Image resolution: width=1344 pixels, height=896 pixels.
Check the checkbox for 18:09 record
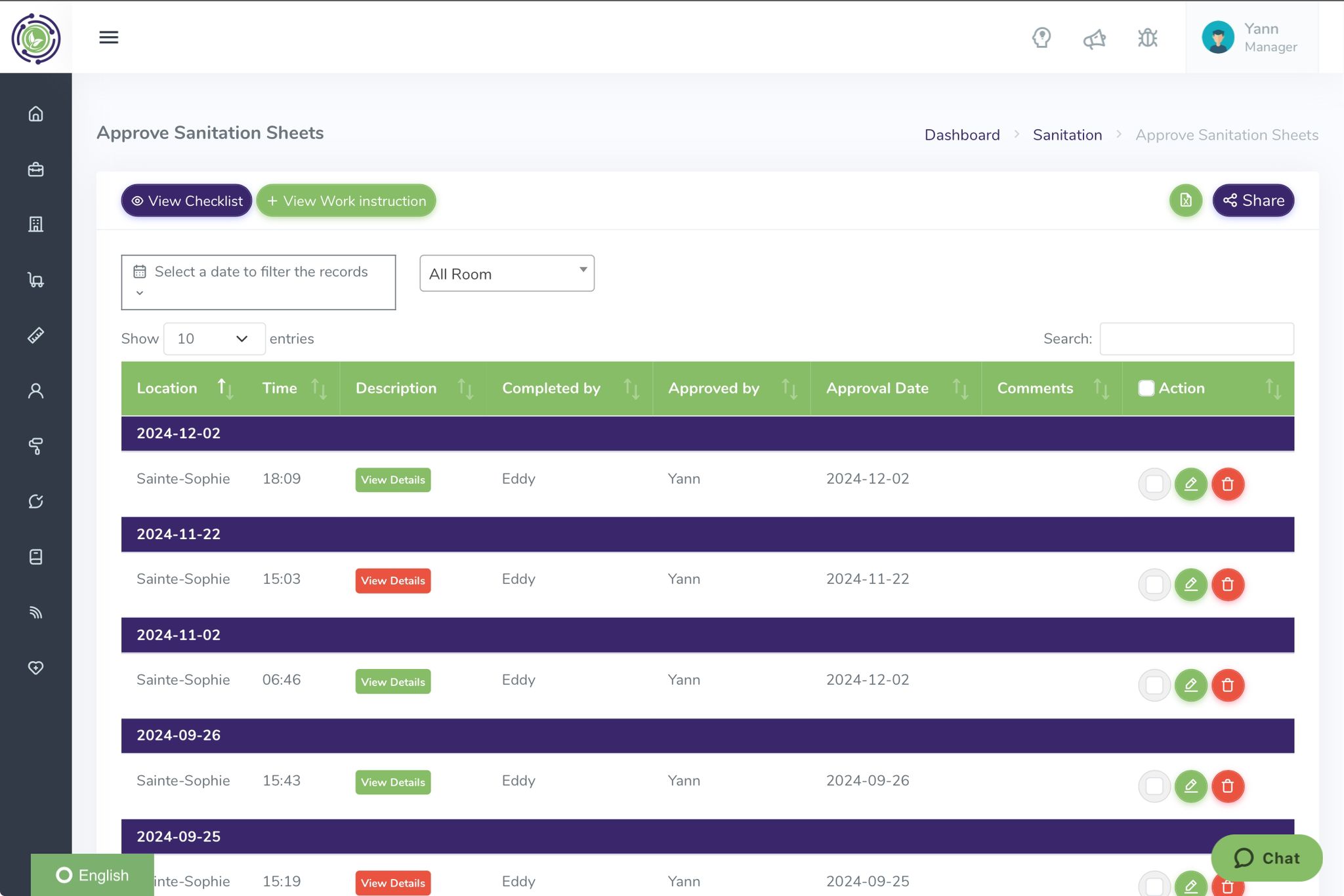1154,484
